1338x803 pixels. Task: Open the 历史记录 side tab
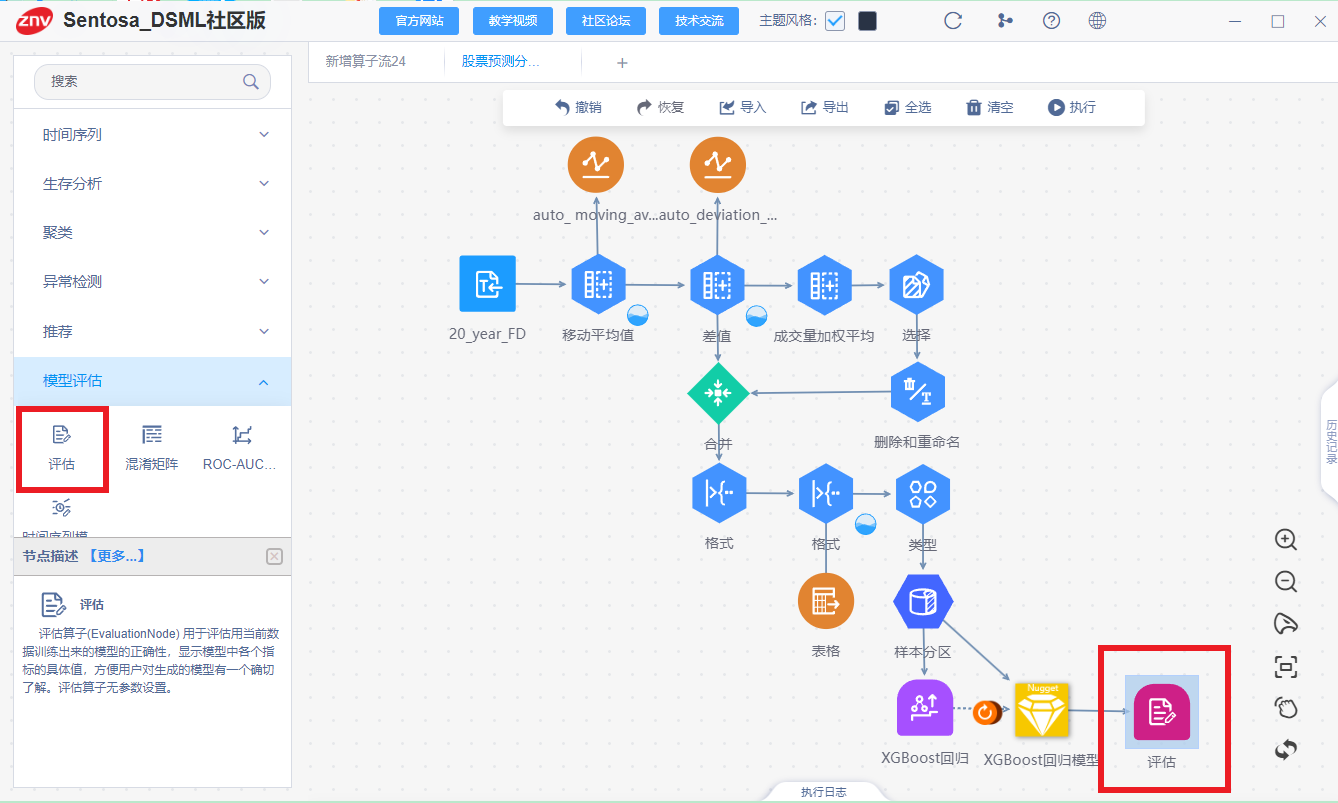pyautogui.click(x=1331, y=441)
